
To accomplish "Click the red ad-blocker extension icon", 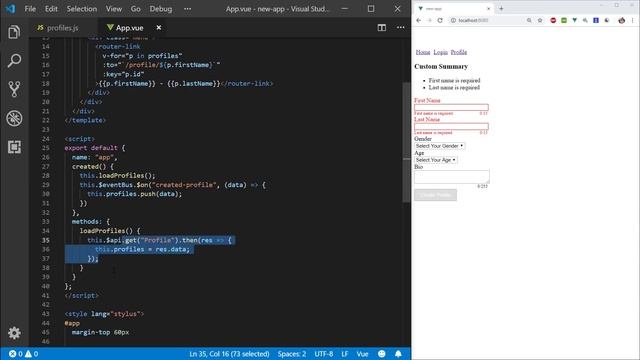I will [x=553, y=20].
